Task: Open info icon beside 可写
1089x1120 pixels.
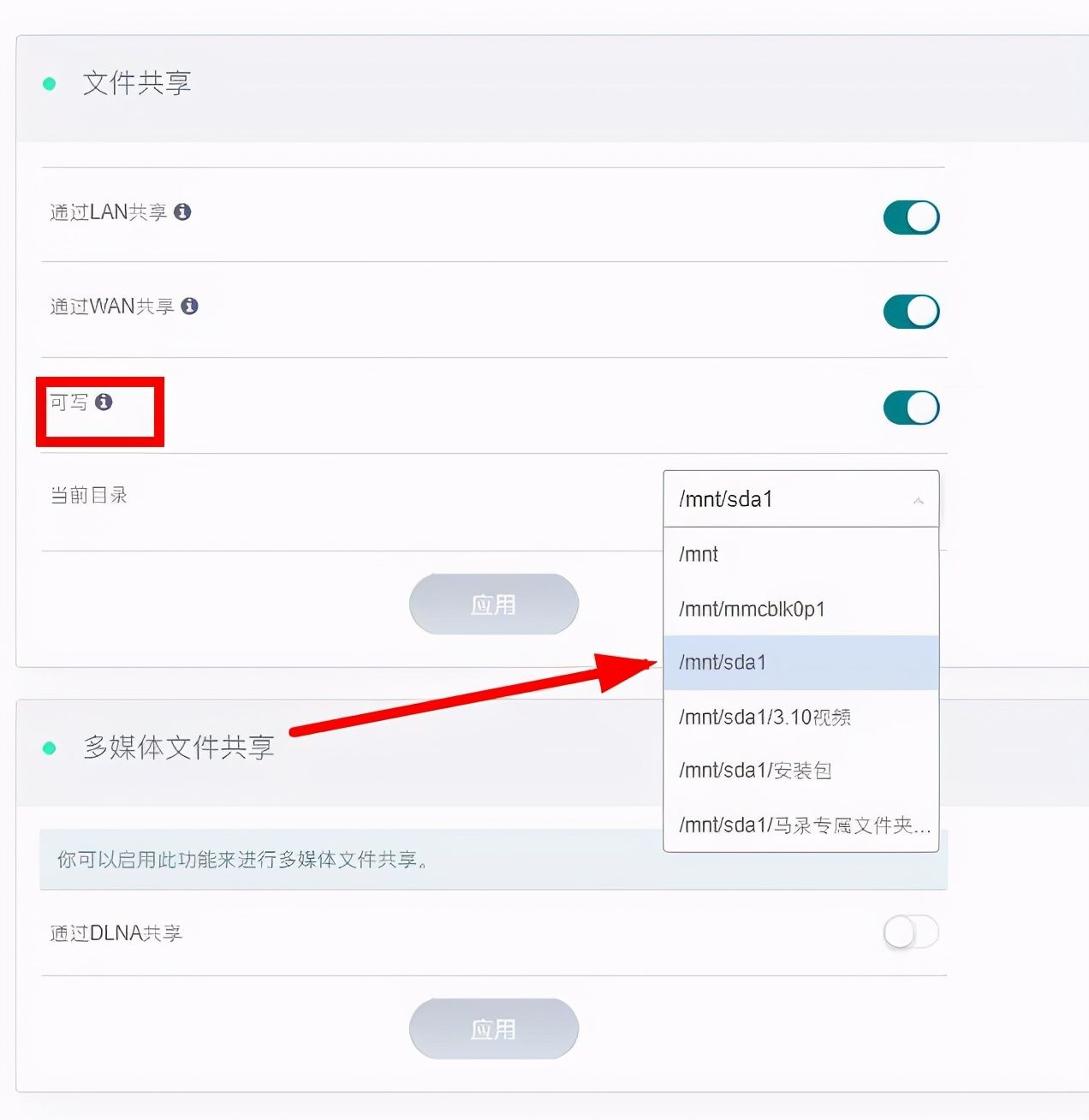Action: tap(104, 402)
